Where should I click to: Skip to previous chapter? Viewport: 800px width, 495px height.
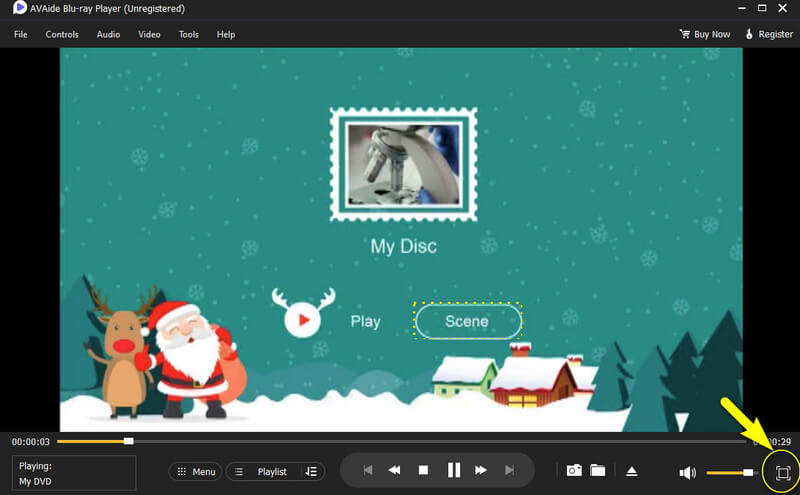click(x=368, y=470)
